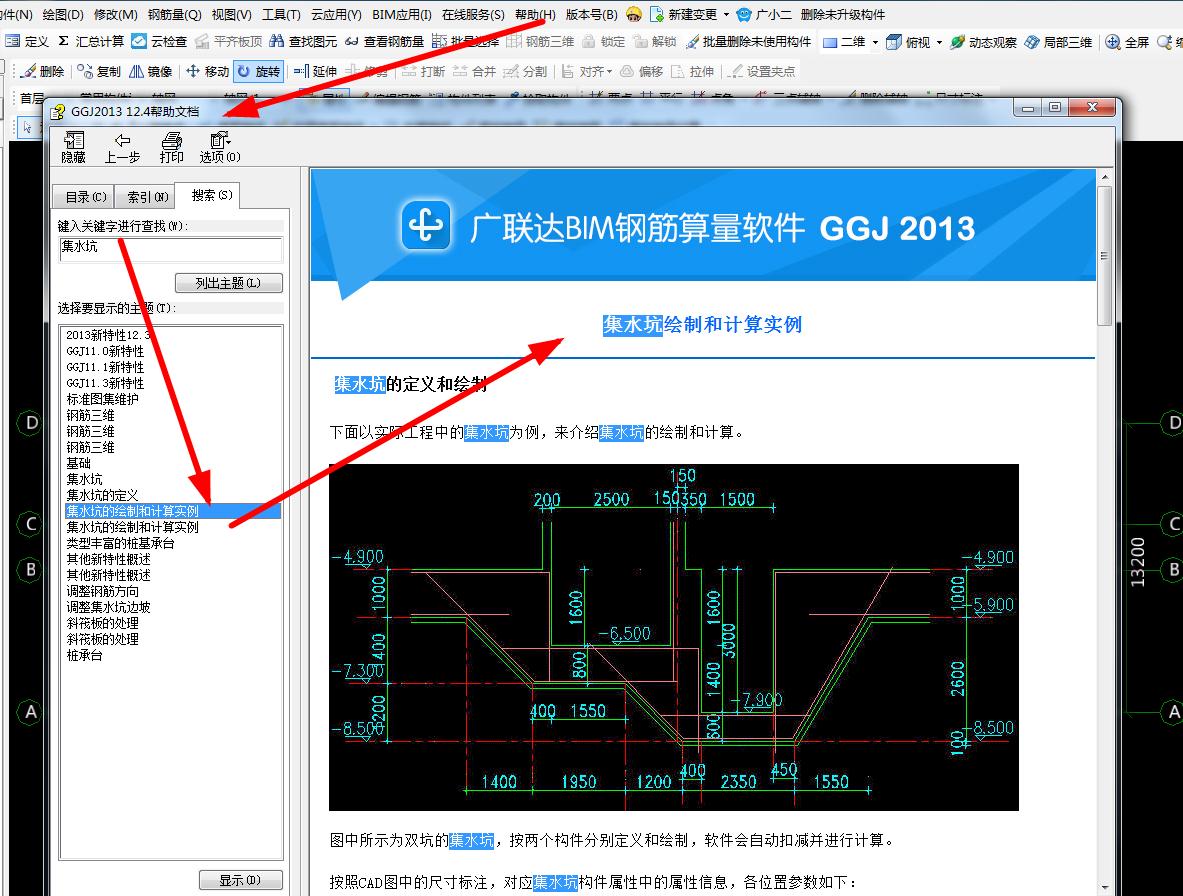
Task: Switch to 索引(N) tab
Action: [x=145, y=197]
